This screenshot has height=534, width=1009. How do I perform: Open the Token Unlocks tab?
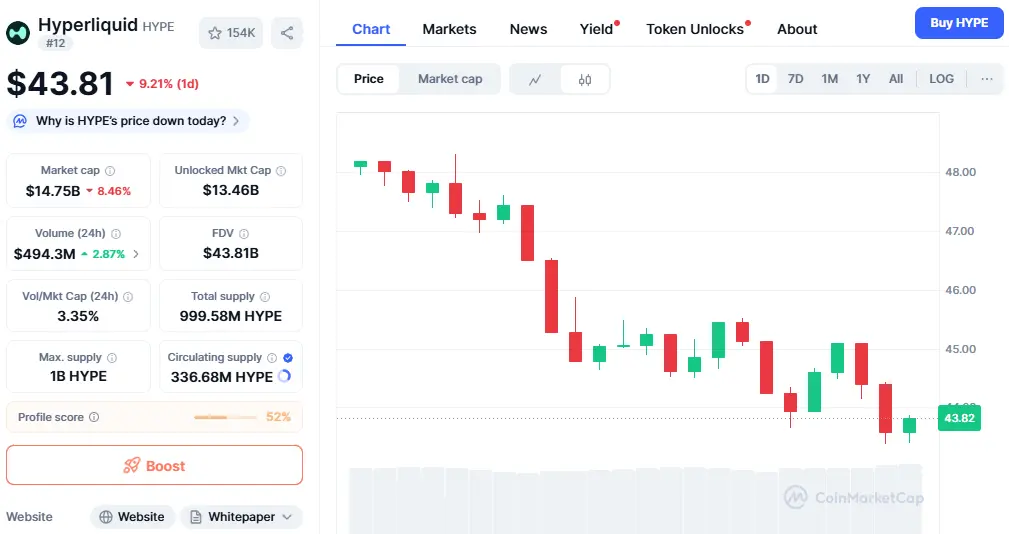(x=695, y=29)
